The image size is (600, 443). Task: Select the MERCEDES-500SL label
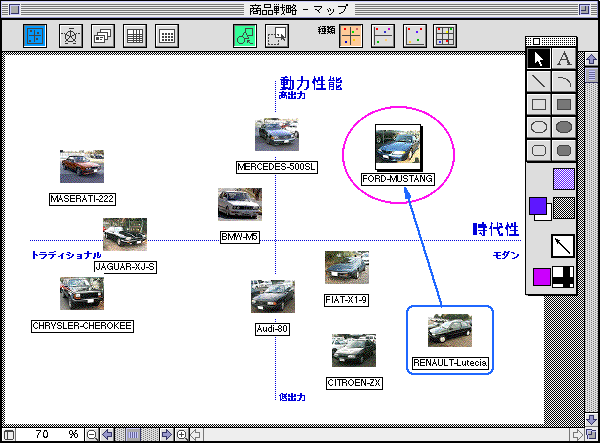pyautogui.click(x=277, y=167)
